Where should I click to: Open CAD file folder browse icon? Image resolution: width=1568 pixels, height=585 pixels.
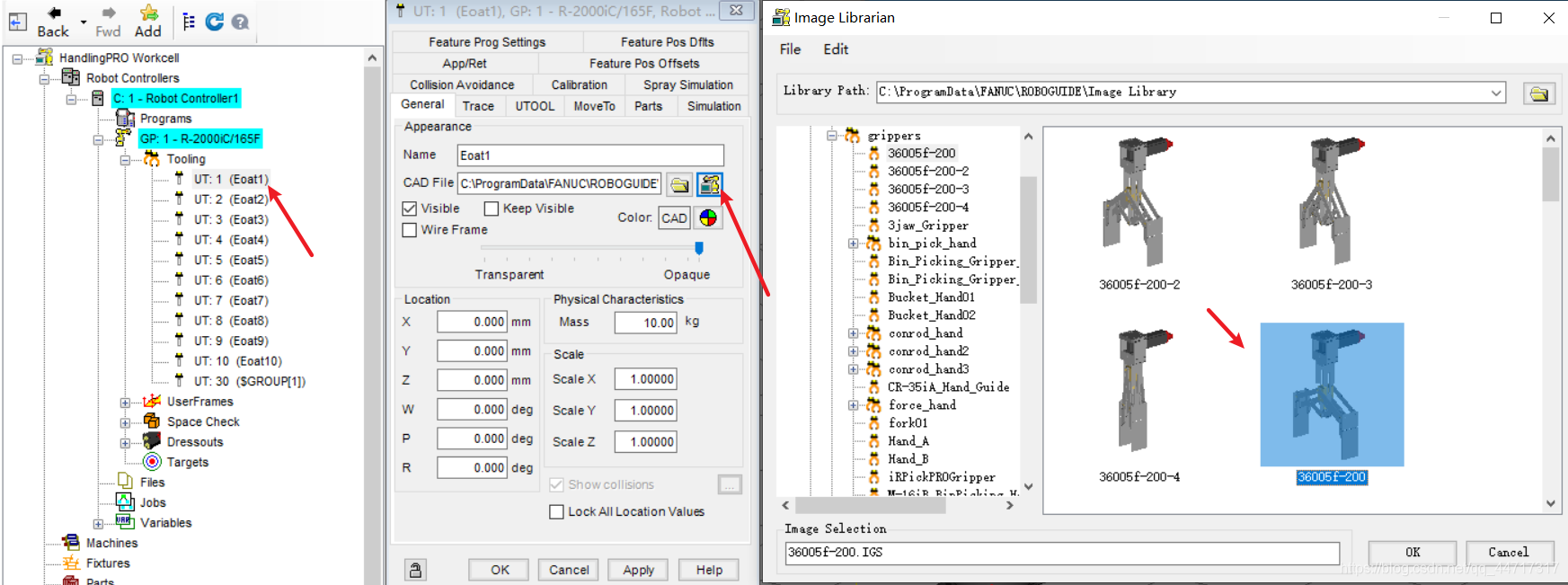coord(680,184)
